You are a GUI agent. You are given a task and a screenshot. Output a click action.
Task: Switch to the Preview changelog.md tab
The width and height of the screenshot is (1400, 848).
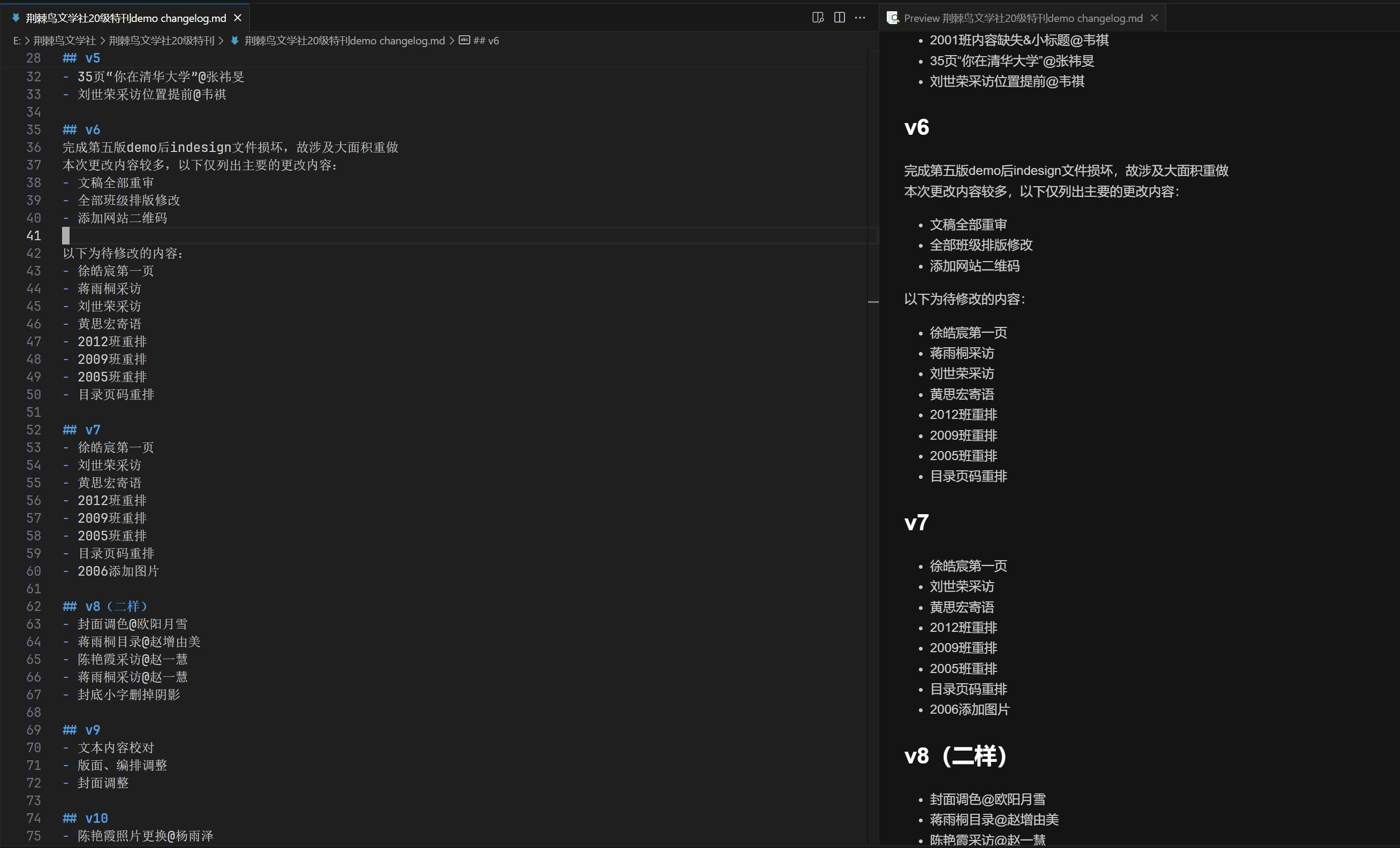[1023, 18]
